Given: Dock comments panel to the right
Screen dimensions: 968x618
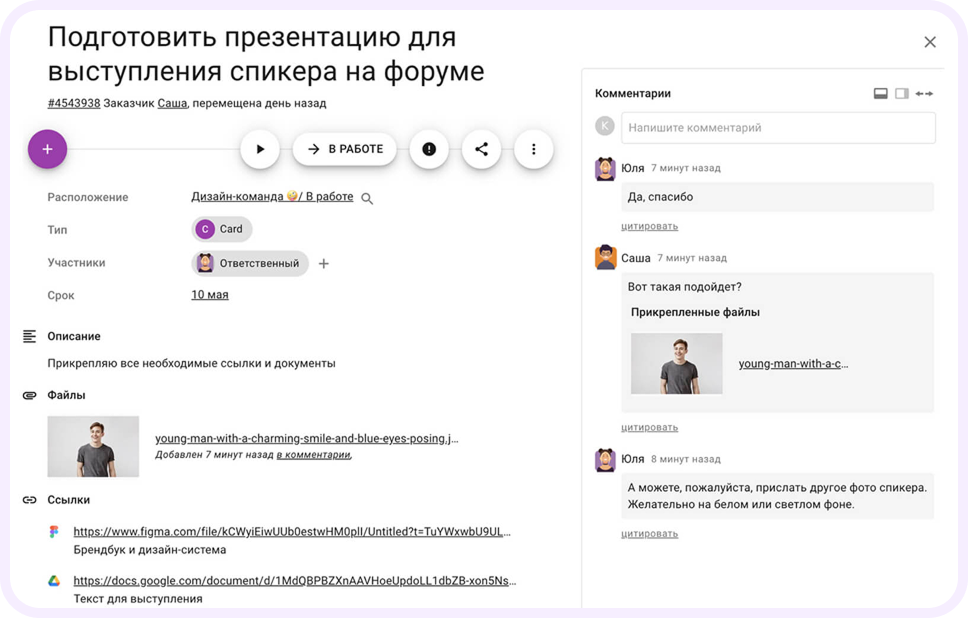Looking at the screenshot, I should [x=902, y=94].
